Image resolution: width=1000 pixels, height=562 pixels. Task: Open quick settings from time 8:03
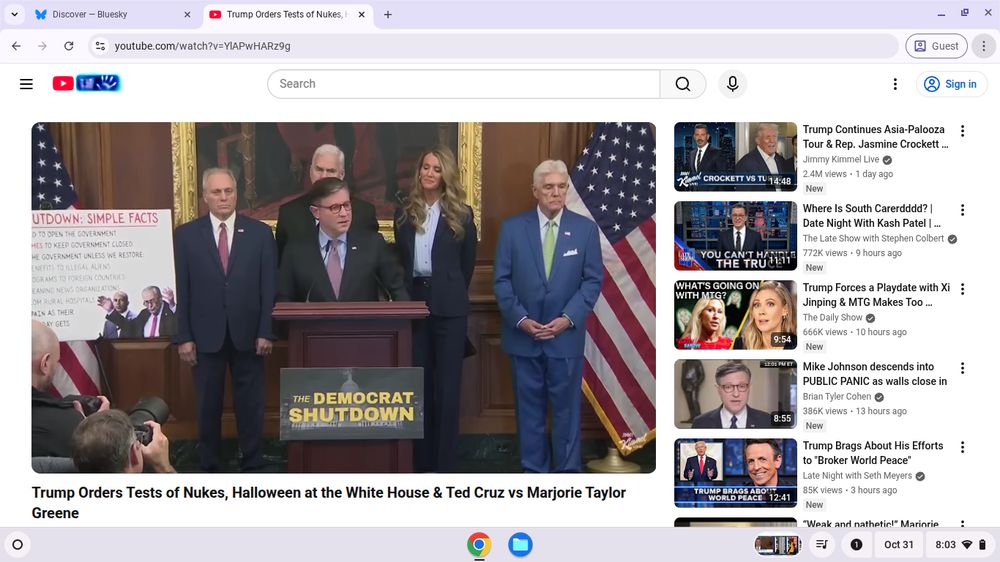click(x=959, y=545)
